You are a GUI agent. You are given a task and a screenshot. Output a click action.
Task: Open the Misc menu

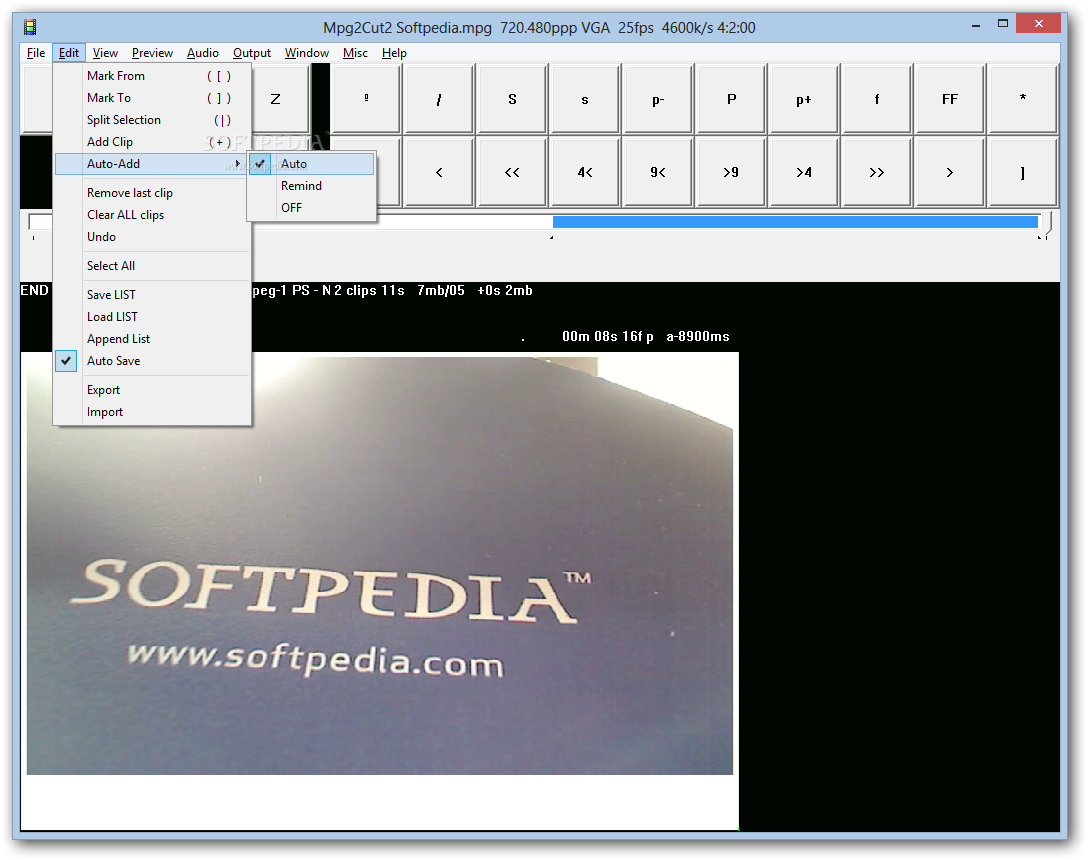(355, 53)
